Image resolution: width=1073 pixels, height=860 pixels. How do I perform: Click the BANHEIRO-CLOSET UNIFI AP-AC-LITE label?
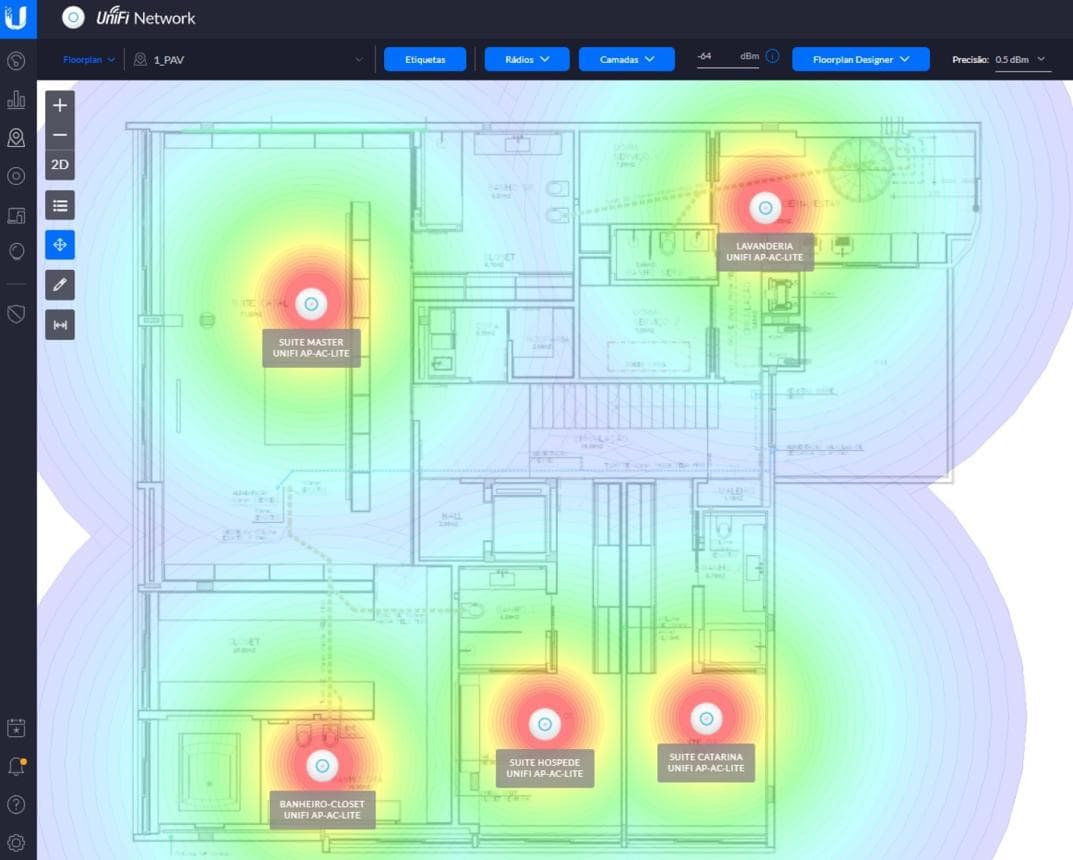pyautogui.click(x=322, y=810)
